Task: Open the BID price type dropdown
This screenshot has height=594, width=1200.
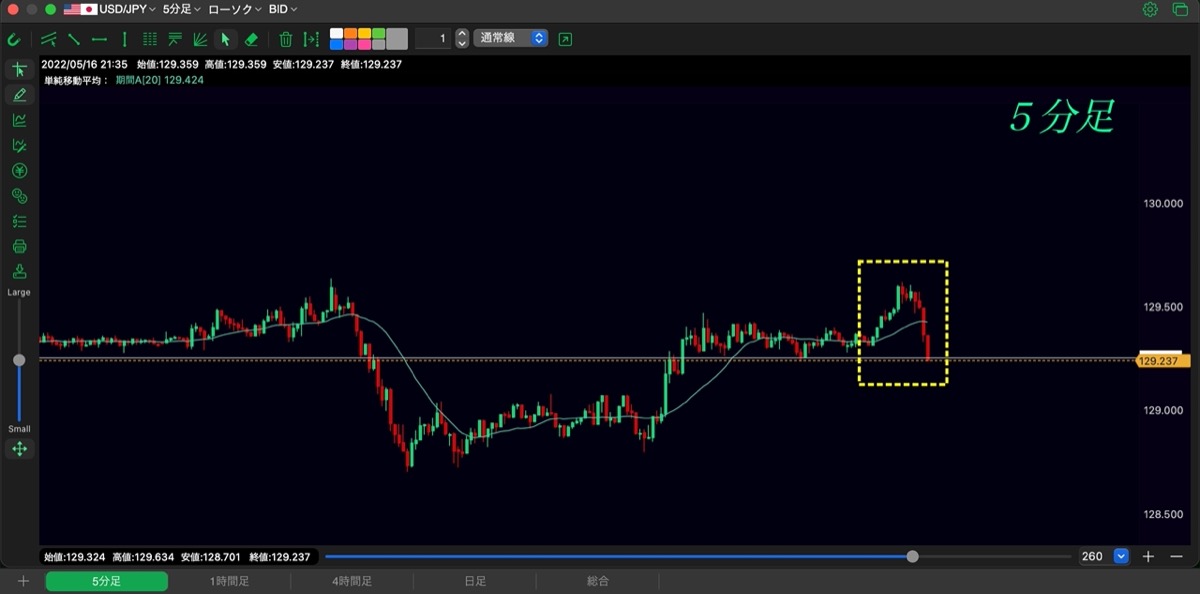Action: pyautogui.click(x=283, y=9)
